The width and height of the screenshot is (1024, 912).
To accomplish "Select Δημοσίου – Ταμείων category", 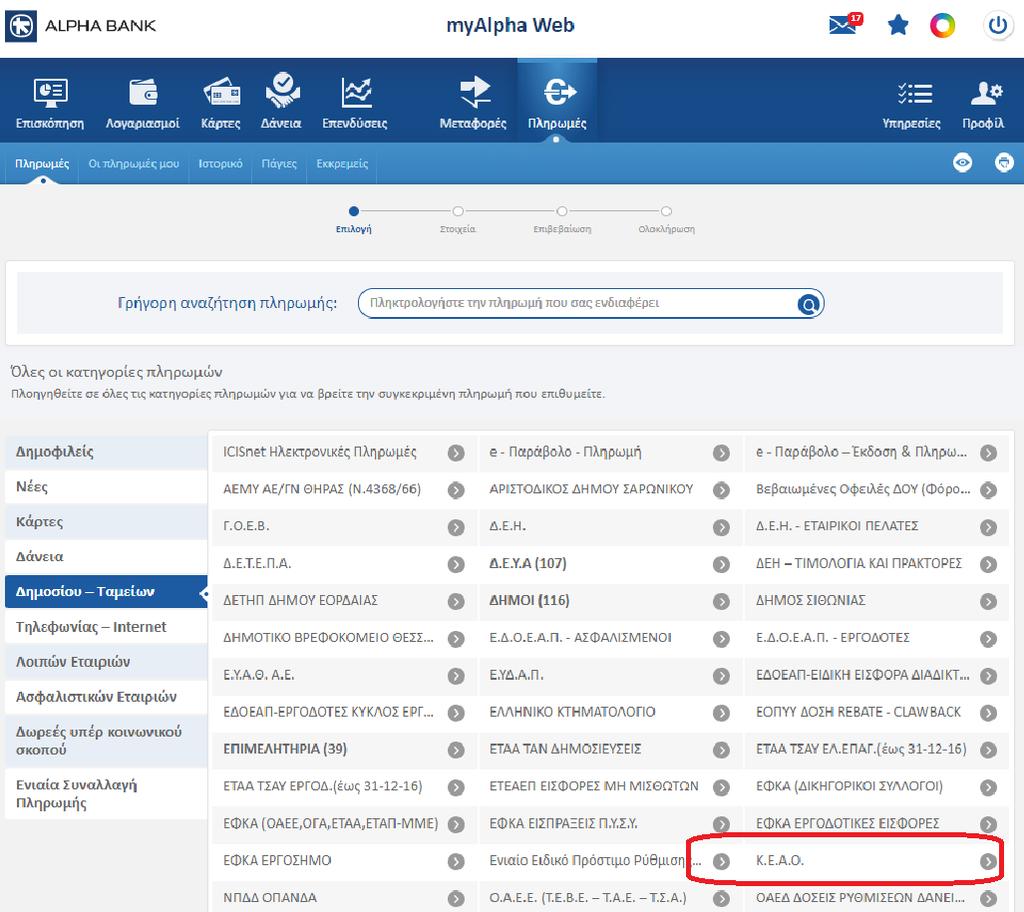I will tap(106, 592).
